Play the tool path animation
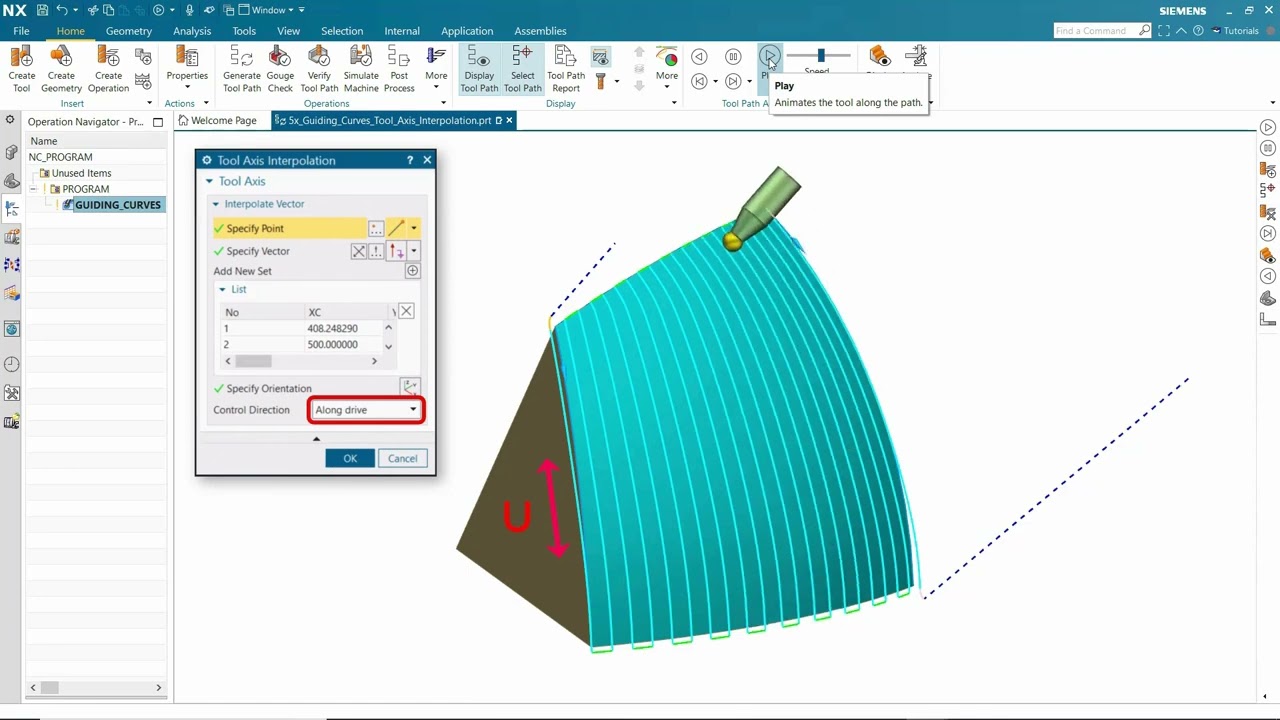The height and width of the screenshot is (720, 1280). pos(769,57)
